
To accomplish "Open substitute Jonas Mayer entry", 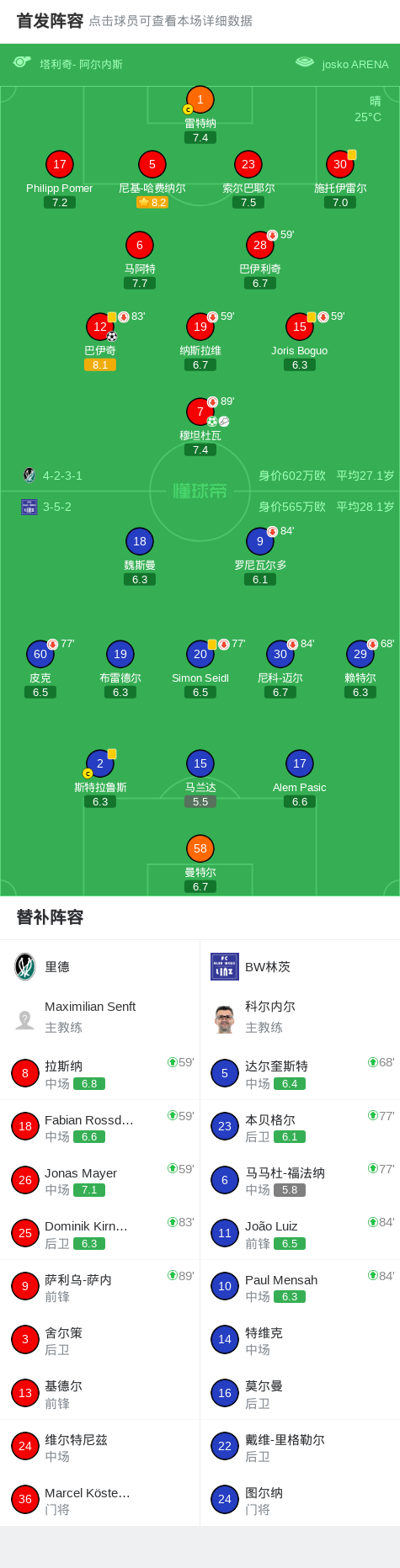I will [x=100, y=1180].
